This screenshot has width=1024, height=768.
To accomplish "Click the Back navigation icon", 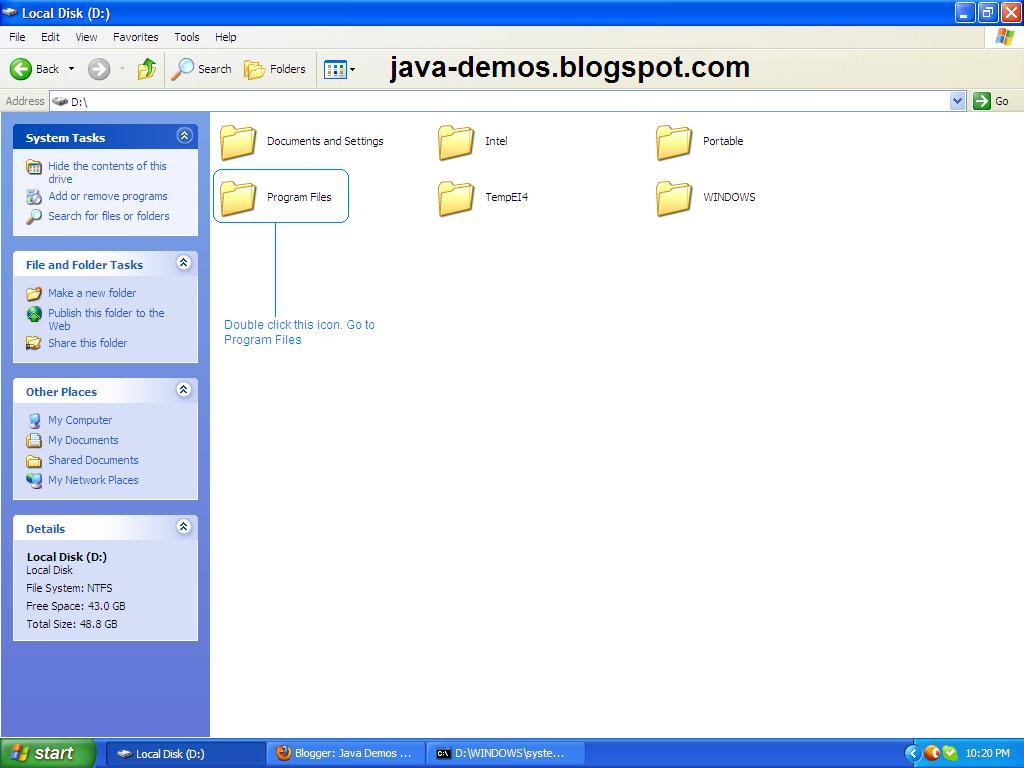I will click(22, 69).
